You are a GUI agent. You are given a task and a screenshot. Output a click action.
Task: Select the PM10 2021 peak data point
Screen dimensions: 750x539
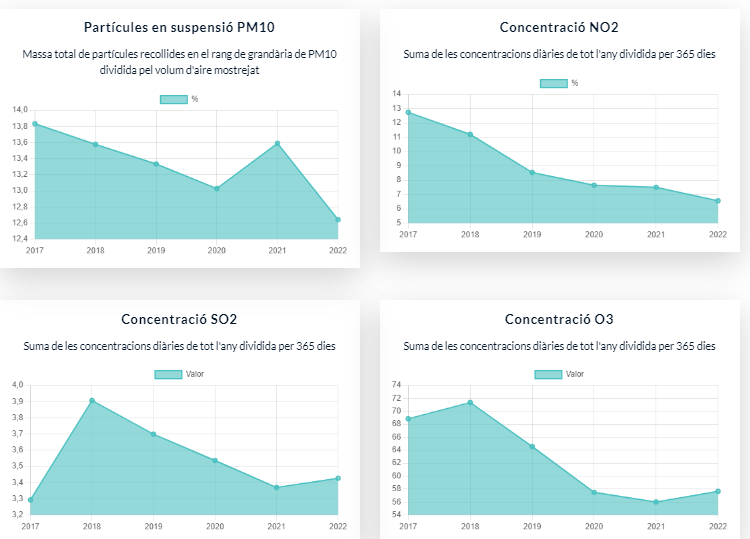pyautogui.click(x=277, y=143)
